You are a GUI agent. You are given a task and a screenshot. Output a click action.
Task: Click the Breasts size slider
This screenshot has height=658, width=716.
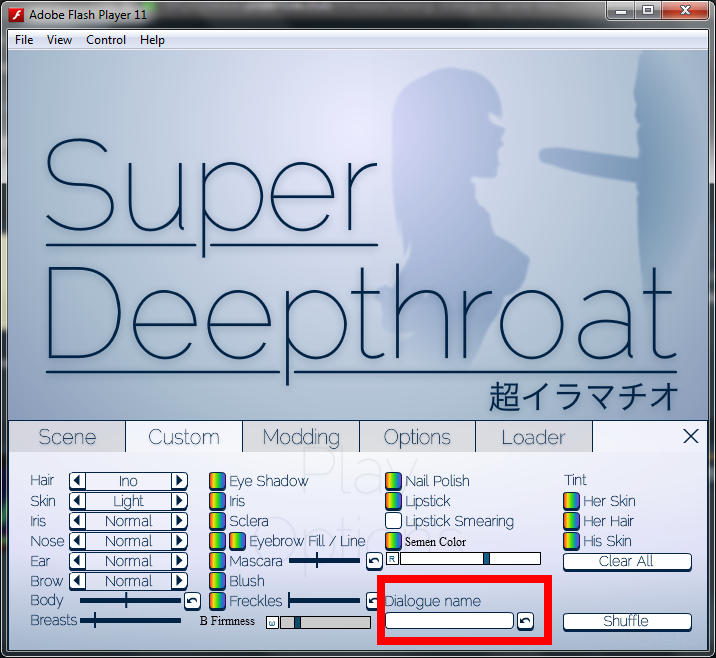coord(131,621)
